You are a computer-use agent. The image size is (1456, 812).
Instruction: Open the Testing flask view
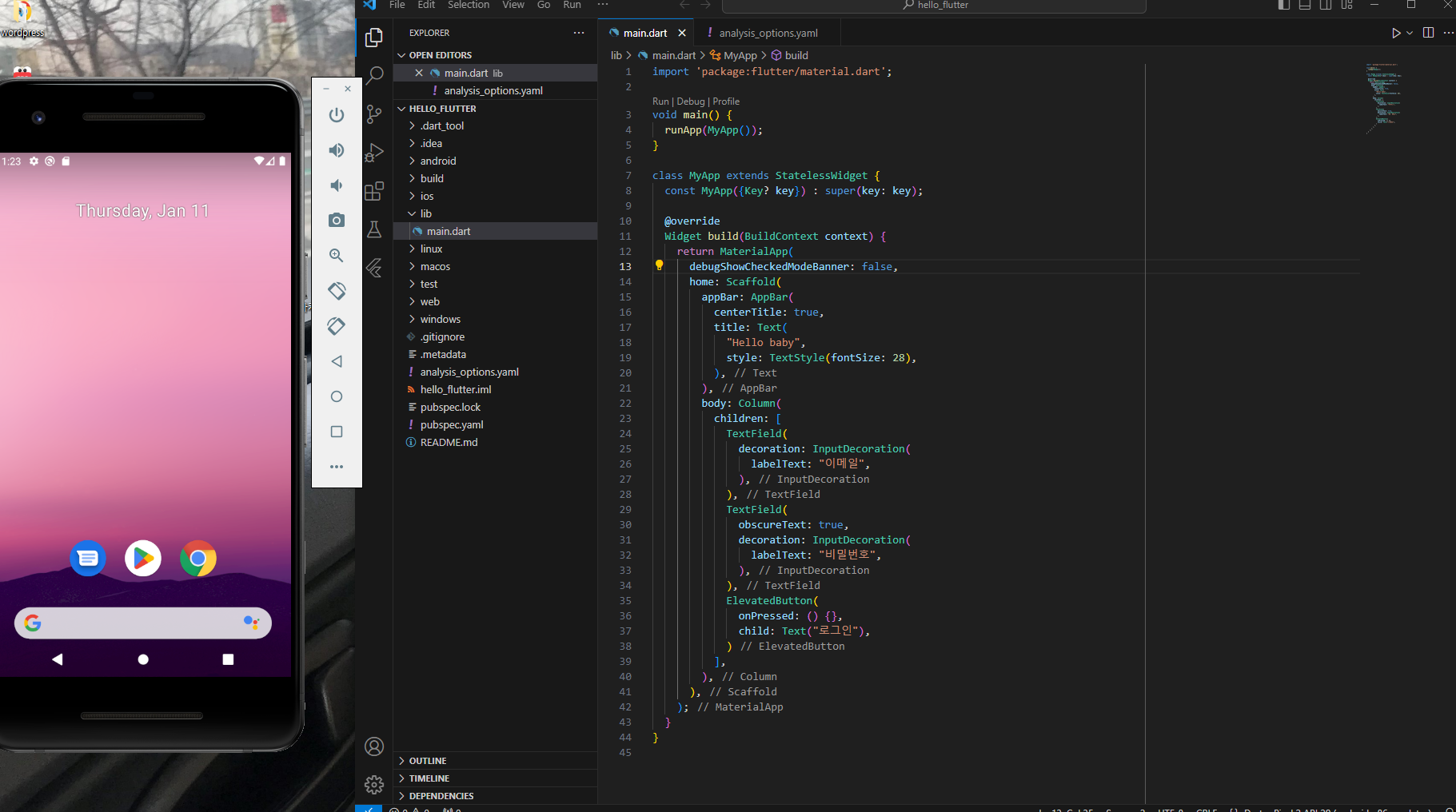coord(374,229)
